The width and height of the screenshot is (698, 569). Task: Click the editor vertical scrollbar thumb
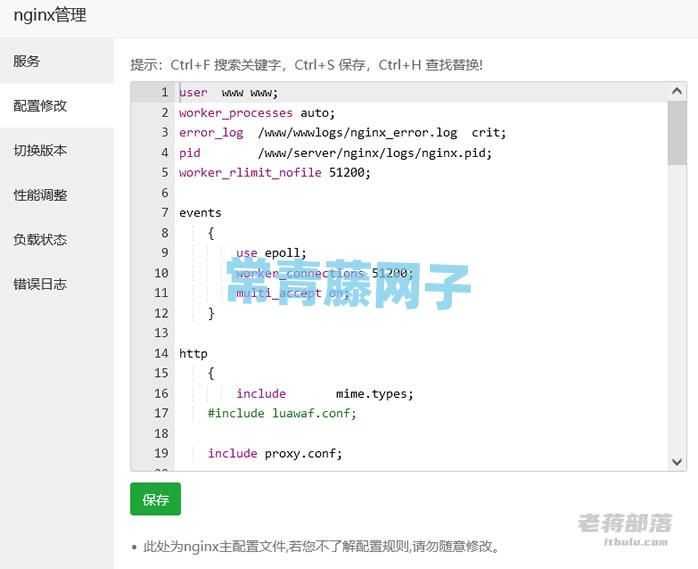(677, 133)
